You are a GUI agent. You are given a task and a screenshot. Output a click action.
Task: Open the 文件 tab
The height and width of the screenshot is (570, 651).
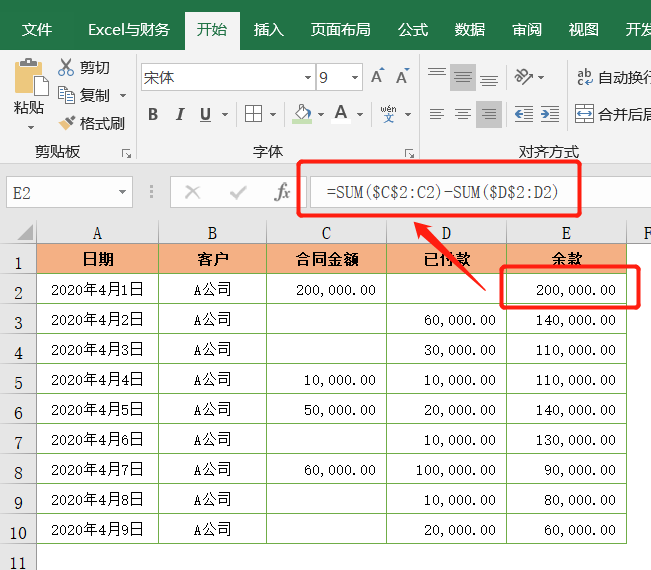pyautogui.click(x=37, y=30)
